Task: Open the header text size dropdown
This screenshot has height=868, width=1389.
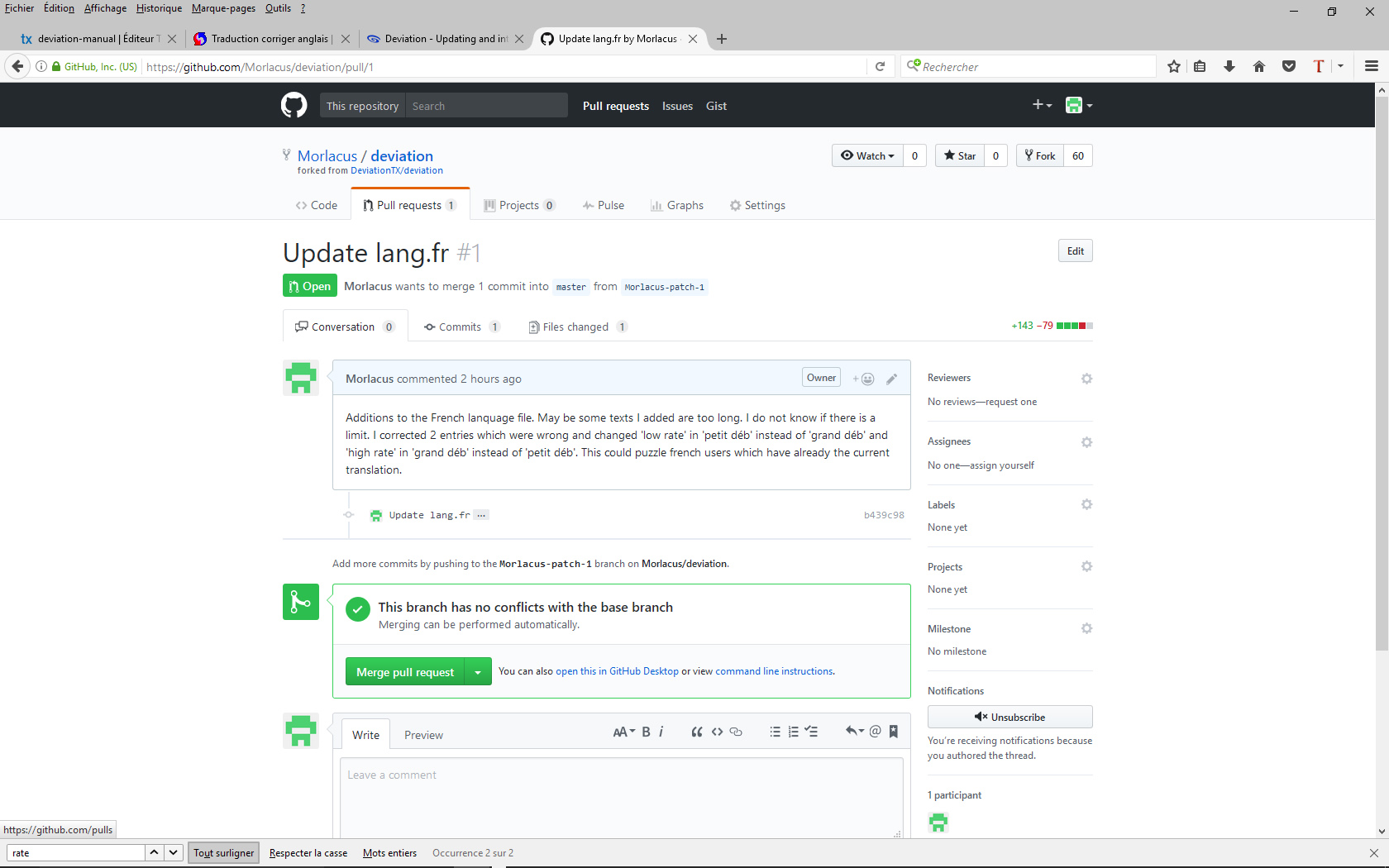Action: (x=624, y=732)
